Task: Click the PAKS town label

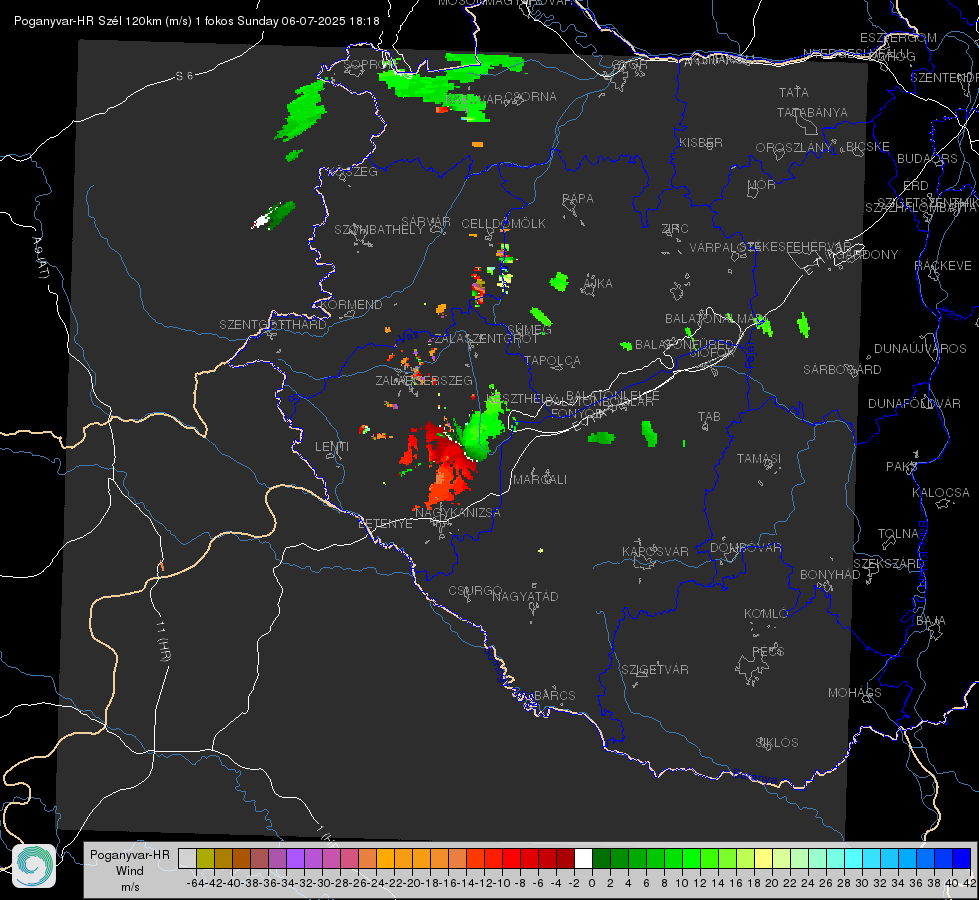Action: pos(901,467)
